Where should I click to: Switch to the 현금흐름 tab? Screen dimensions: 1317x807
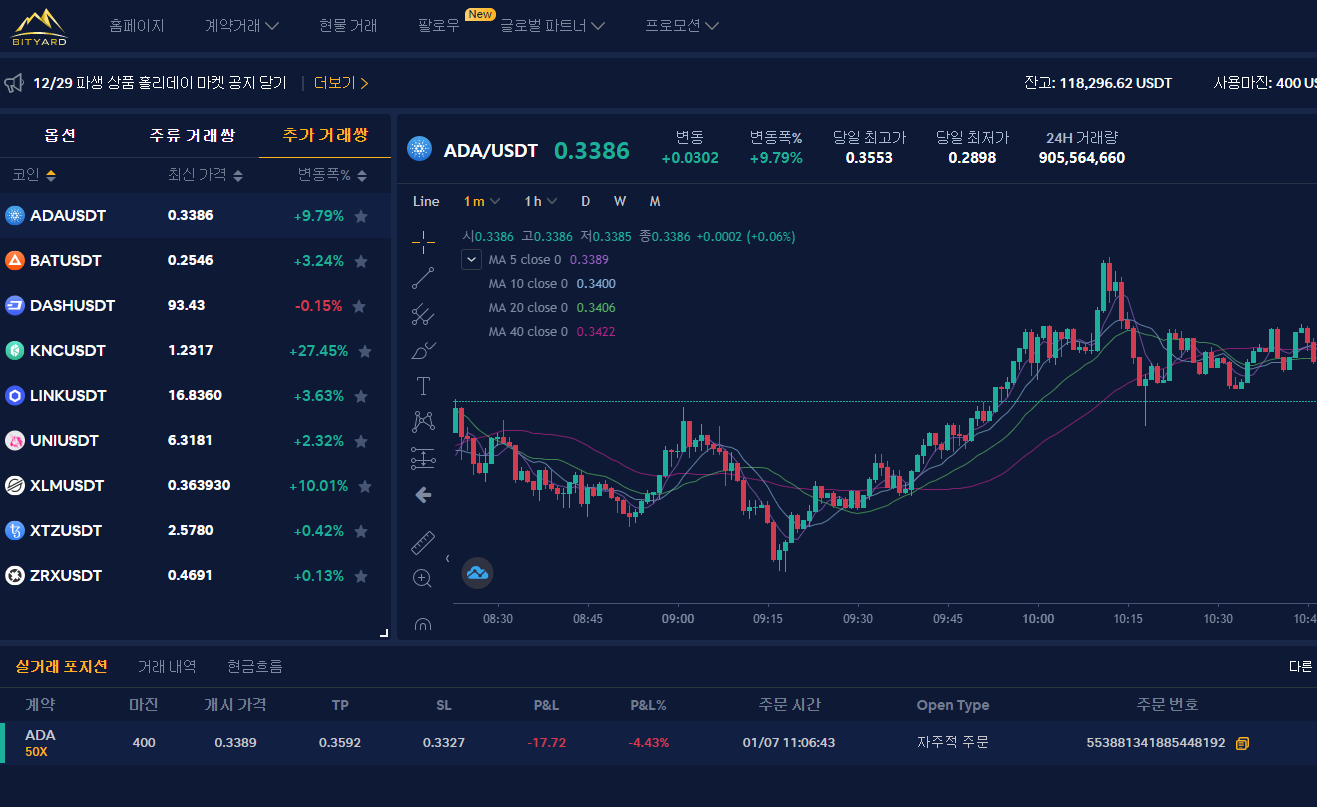click(x=255, y=666)
